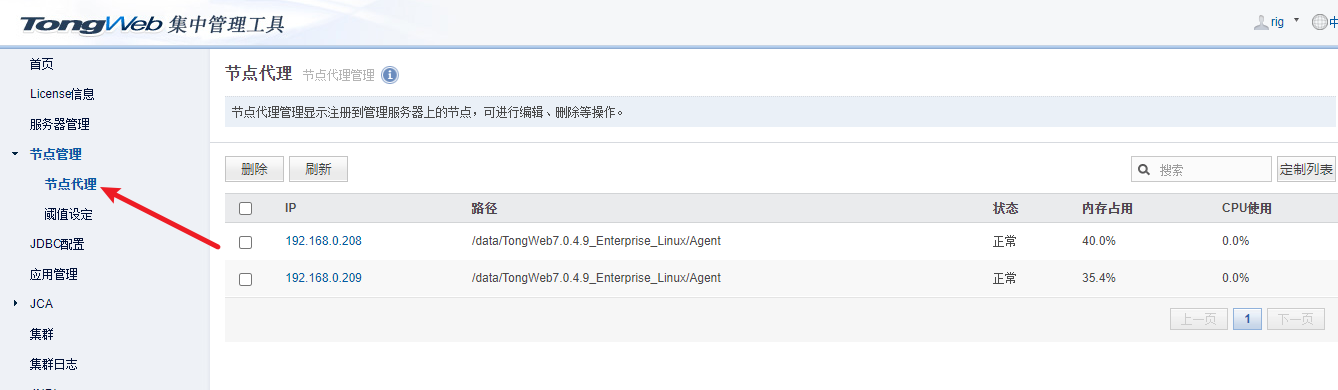Image resolution: width=1338 pixels, height=390 pixels.
Task: Expand the JCA menu arrow
Action: (x=14, y=303)
